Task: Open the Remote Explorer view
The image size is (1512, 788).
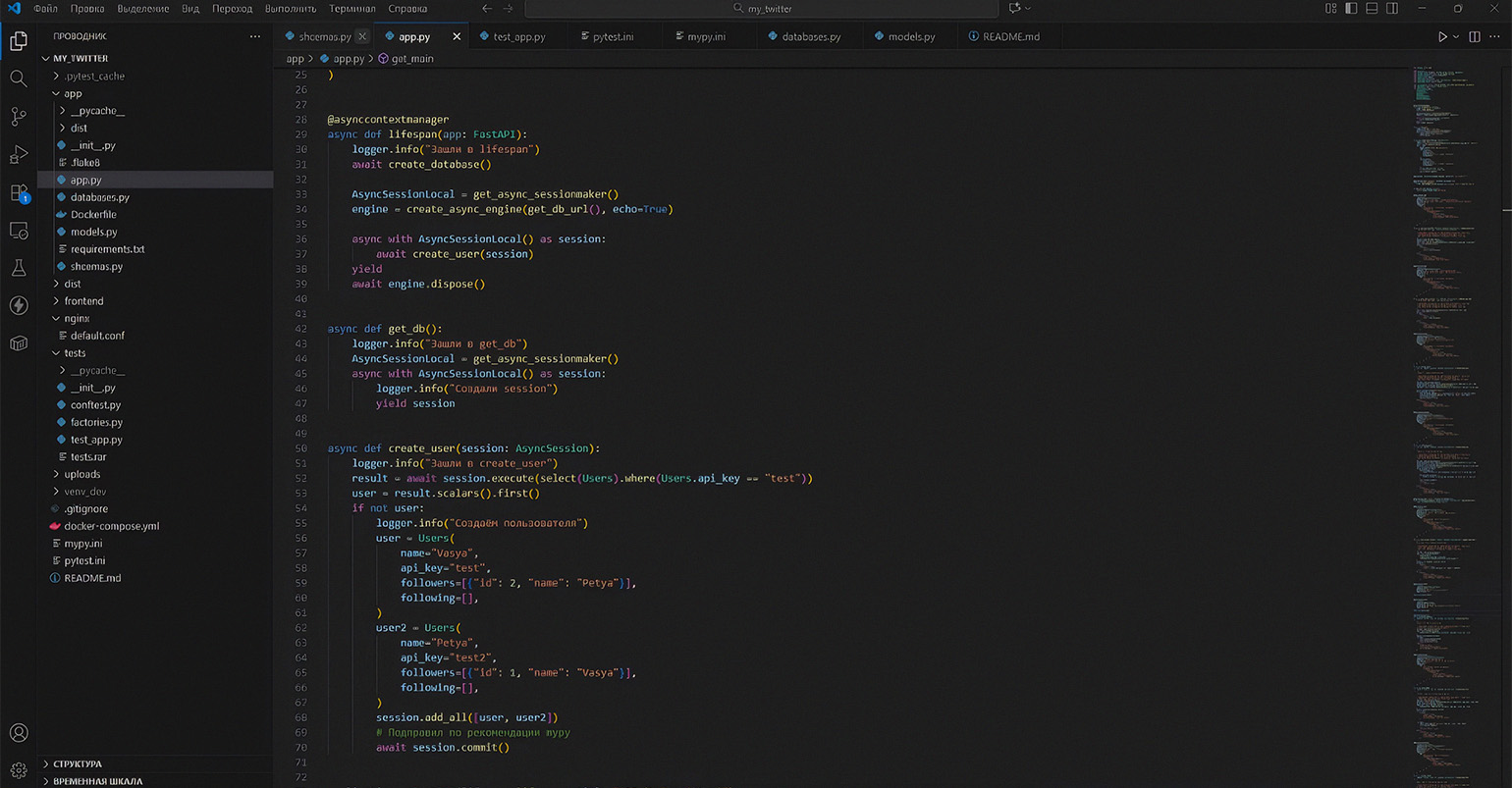Action: click(x=18, y=231)
